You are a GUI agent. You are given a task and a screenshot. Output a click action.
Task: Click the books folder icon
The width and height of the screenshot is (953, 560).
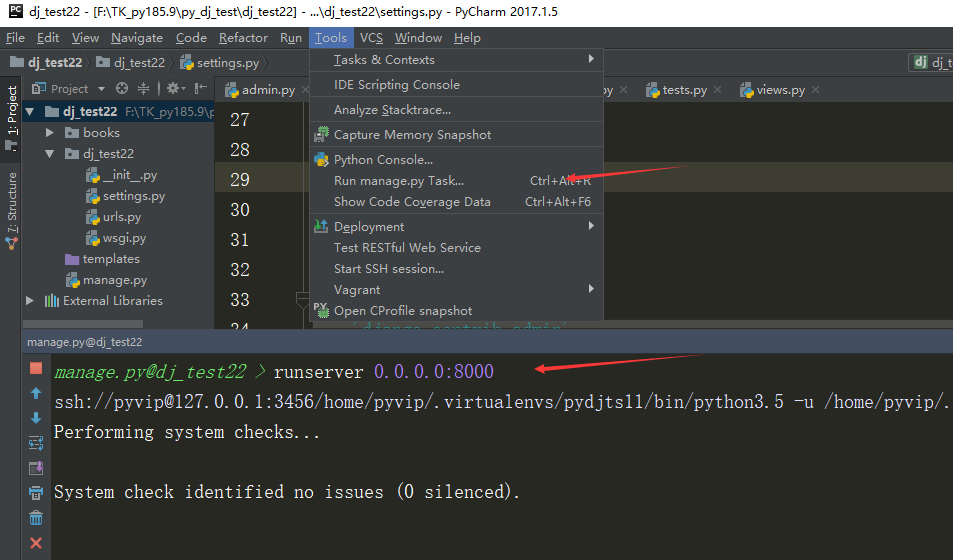pos(72,133)
